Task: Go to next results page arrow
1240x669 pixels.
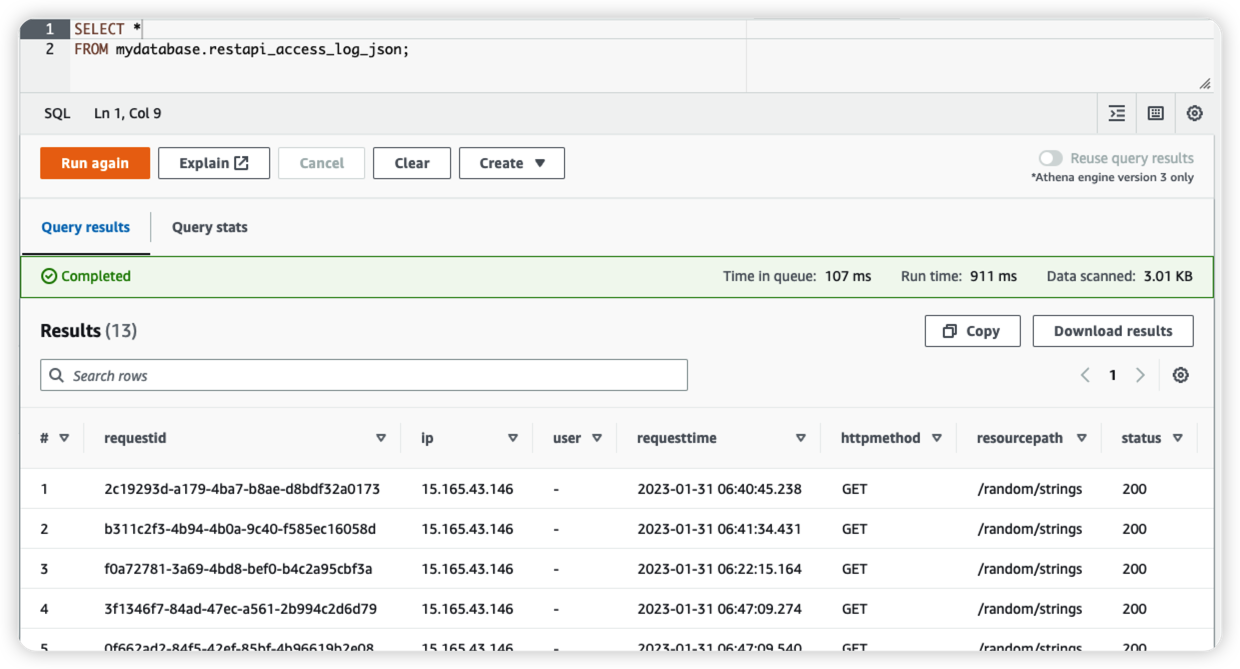Action: point(1140,375)
